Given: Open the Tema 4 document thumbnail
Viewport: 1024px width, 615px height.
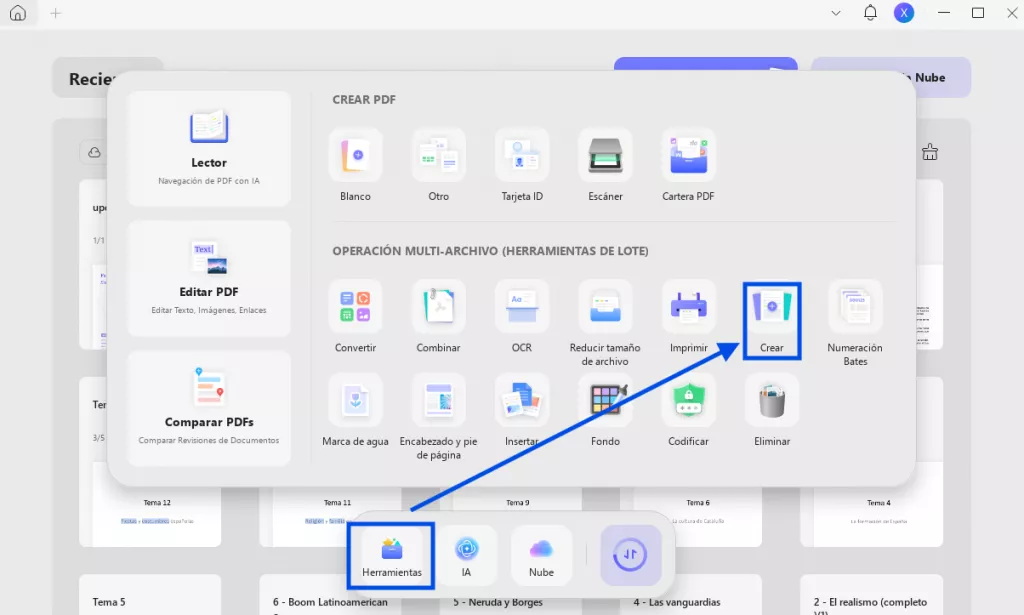Looking at the screenshot, I should (878, 516).
